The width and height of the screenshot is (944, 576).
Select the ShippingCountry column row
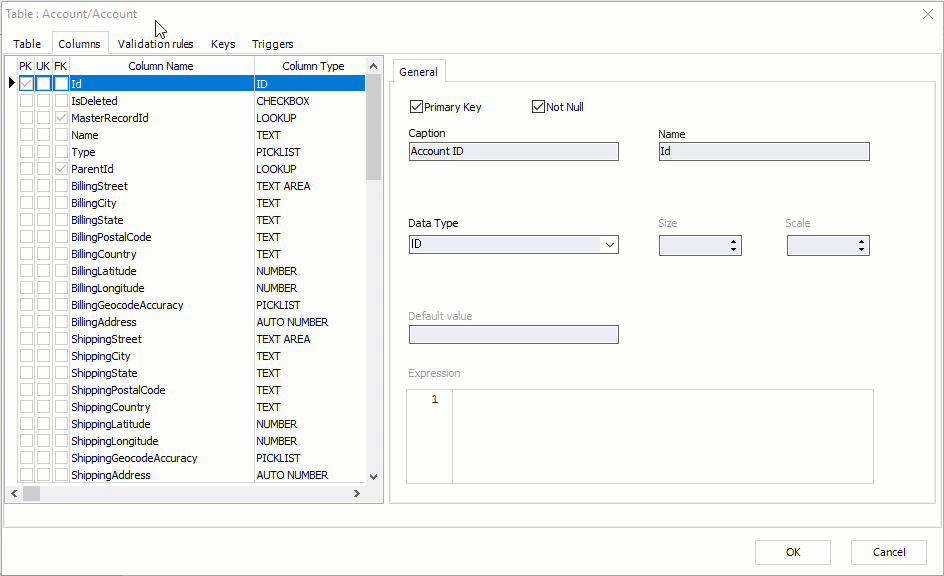click(x=191, y=407)
